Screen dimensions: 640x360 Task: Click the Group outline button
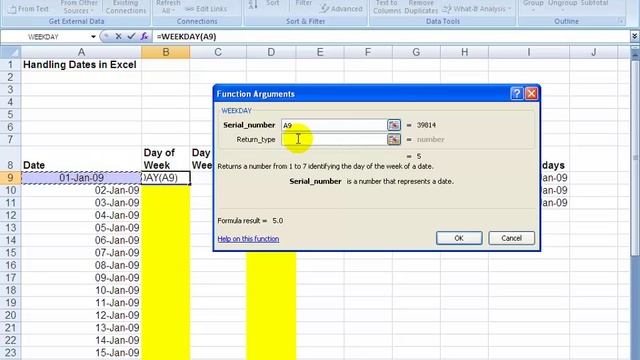(533, 5)
